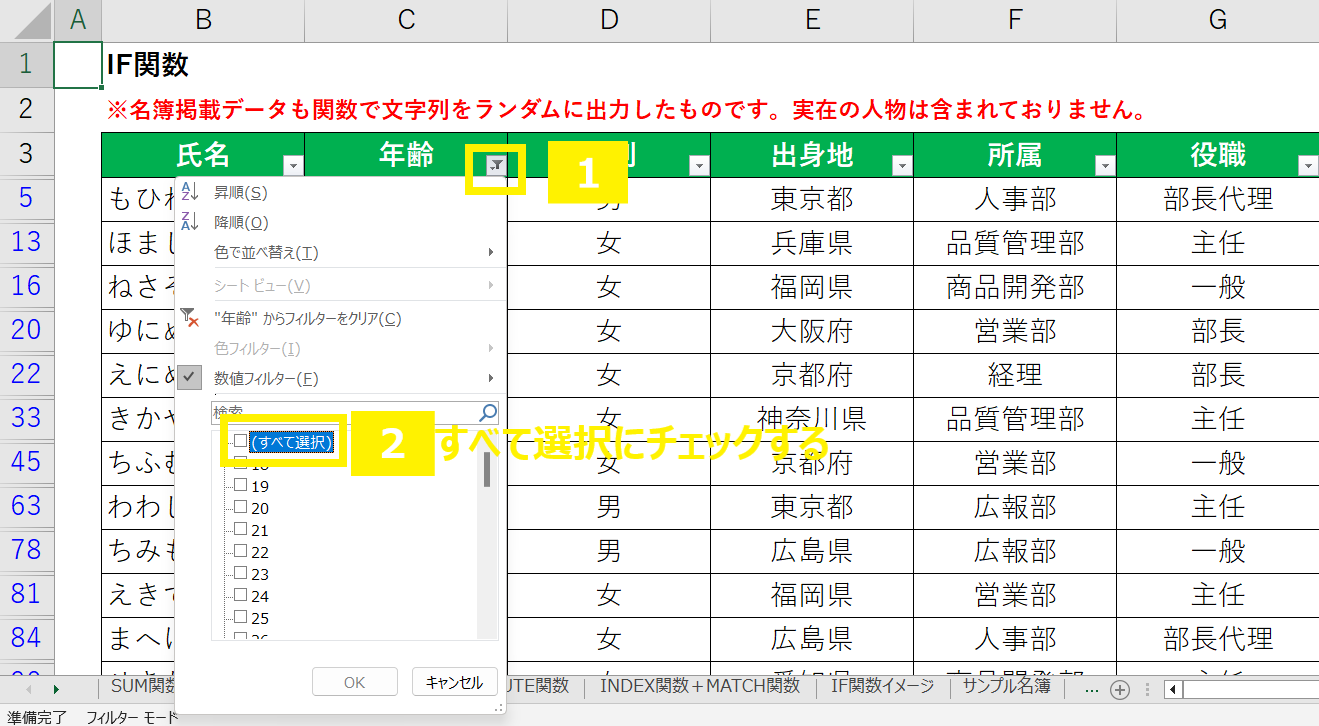Click the new sheet plus icon
This screenshot has width=1319, height=726.
pos(1121,689)
